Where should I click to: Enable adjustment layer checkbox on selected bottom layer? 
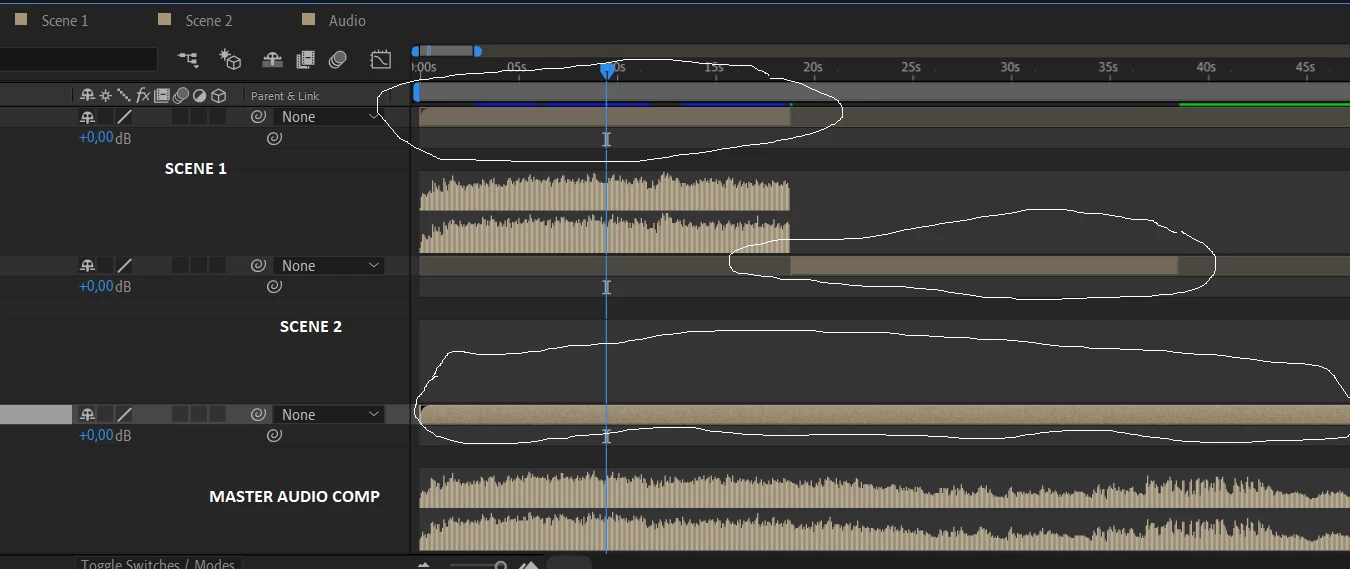pos(198,414)
